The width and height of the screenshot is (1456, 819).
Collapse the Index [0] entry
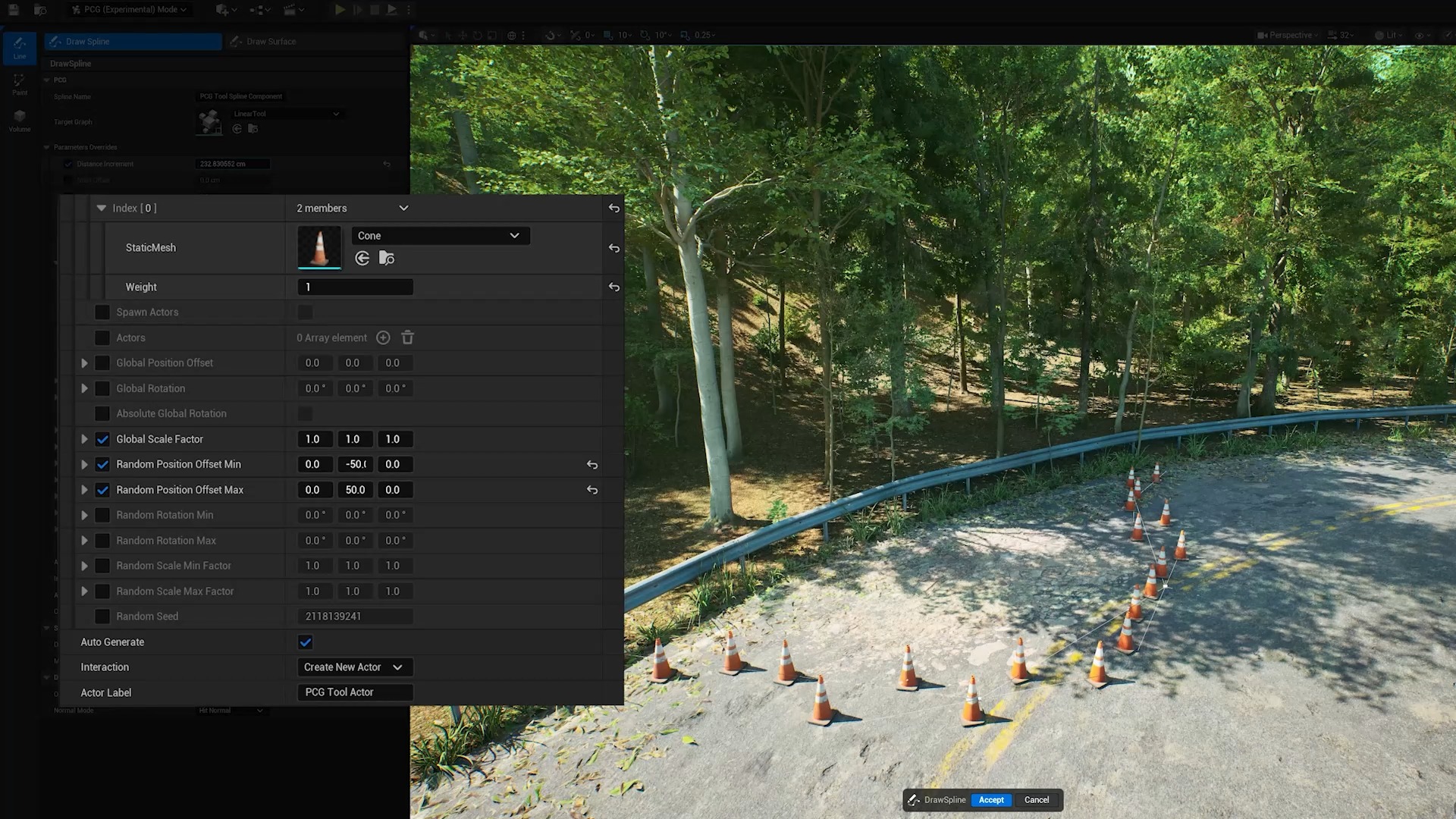click(102, 208)
